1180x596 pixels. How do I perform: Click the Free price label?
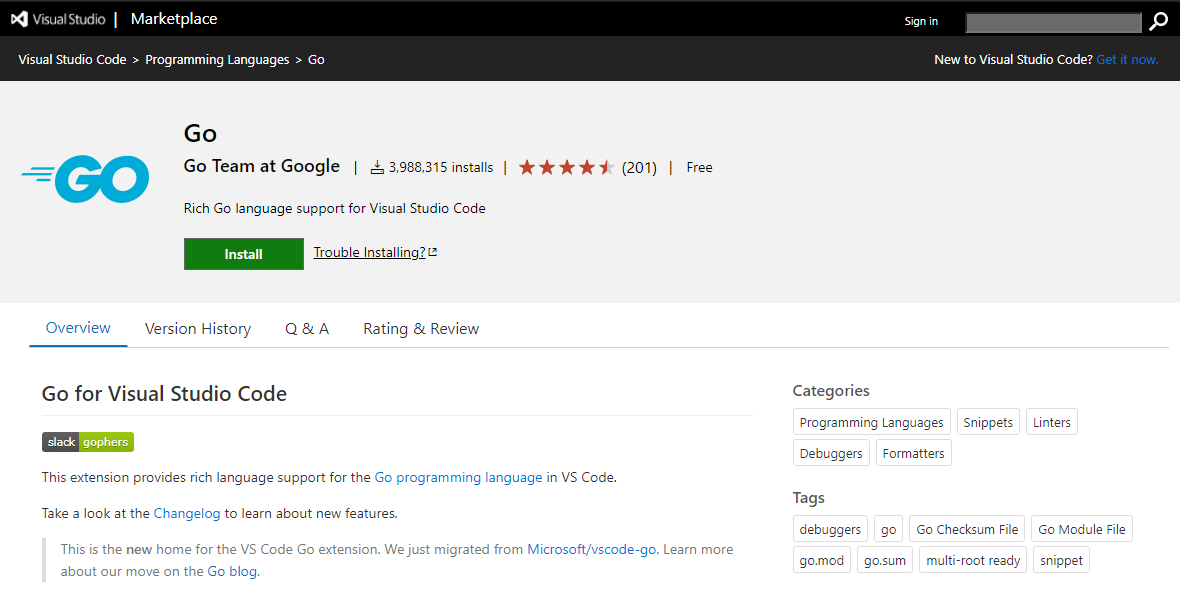(x=699, y=168)
